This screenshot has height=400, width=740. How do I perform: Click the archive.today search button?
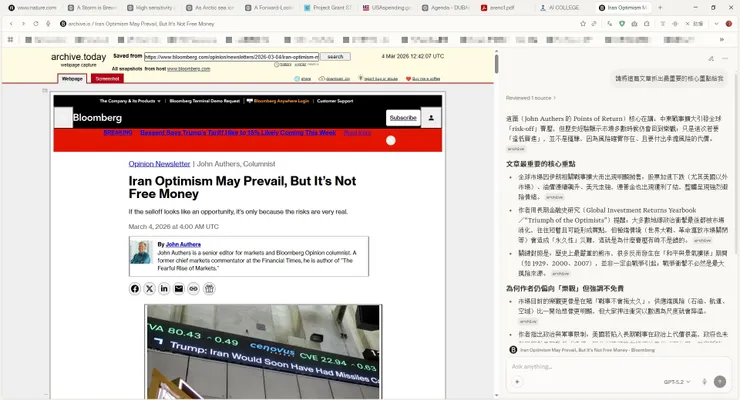[335, 57]
